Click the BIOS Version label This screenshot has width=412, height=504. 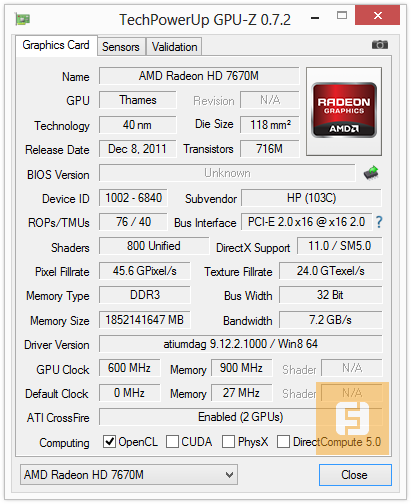point(58,175)
